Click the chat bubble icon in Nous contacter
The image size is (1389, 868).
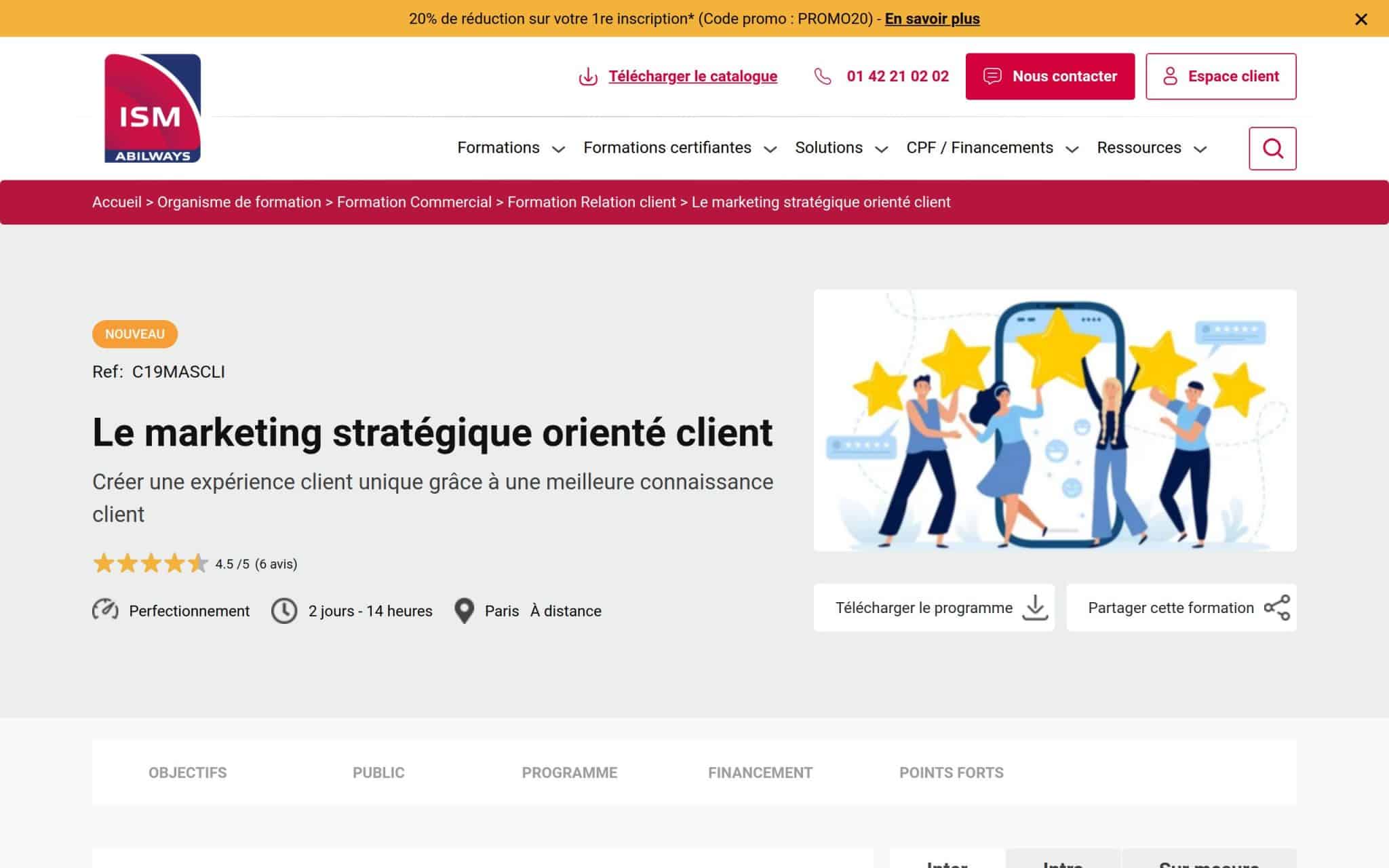click(992, 76)
